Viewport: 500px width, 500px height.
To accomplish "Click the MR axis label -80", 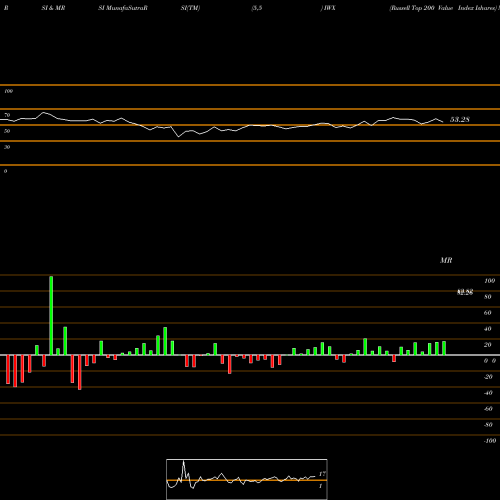I will point(488,425).
